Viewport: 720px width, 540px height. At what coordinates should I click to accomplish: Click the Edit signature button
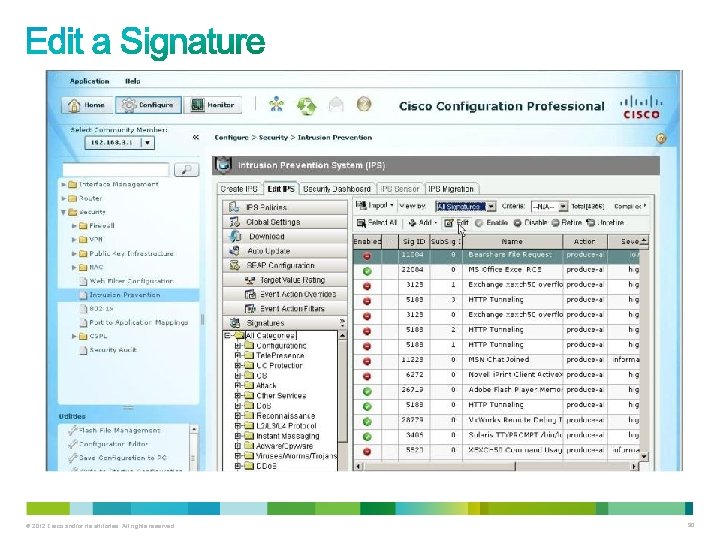point(456,223)
